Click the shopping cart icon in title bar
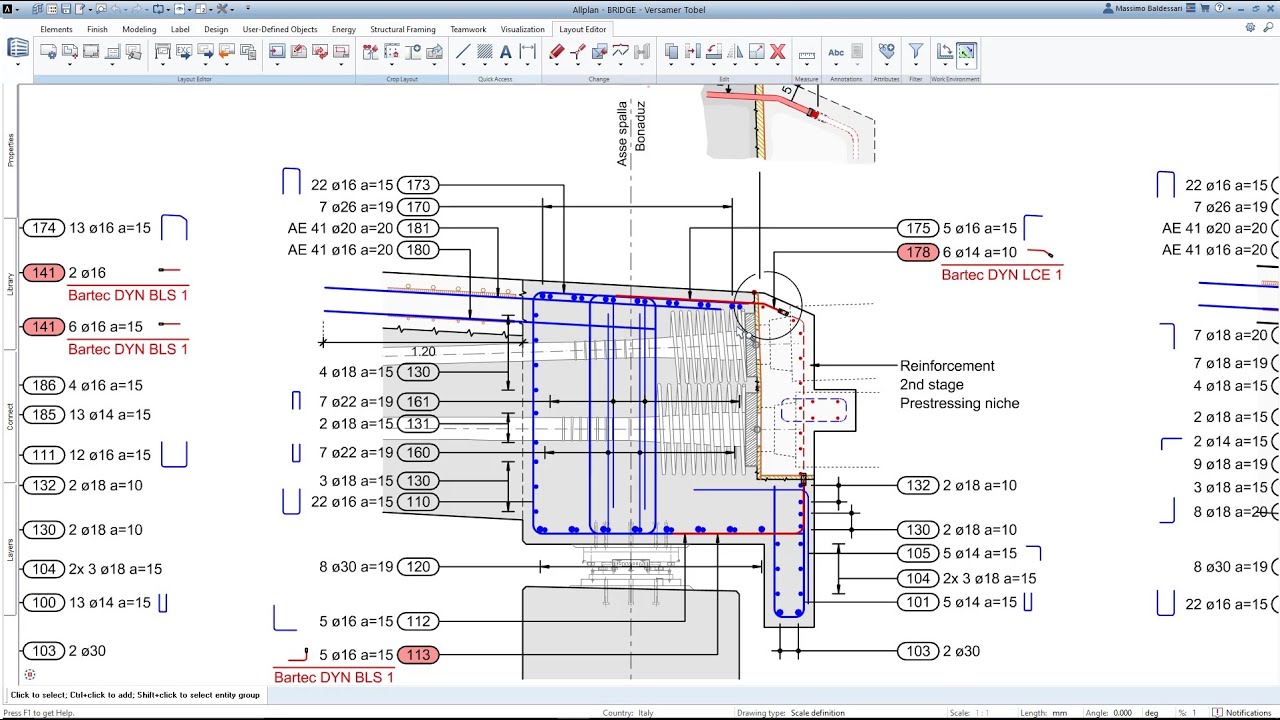The height and width of the screenshot is (720, 1280). pyautogui.click(x=1205, y=9)
